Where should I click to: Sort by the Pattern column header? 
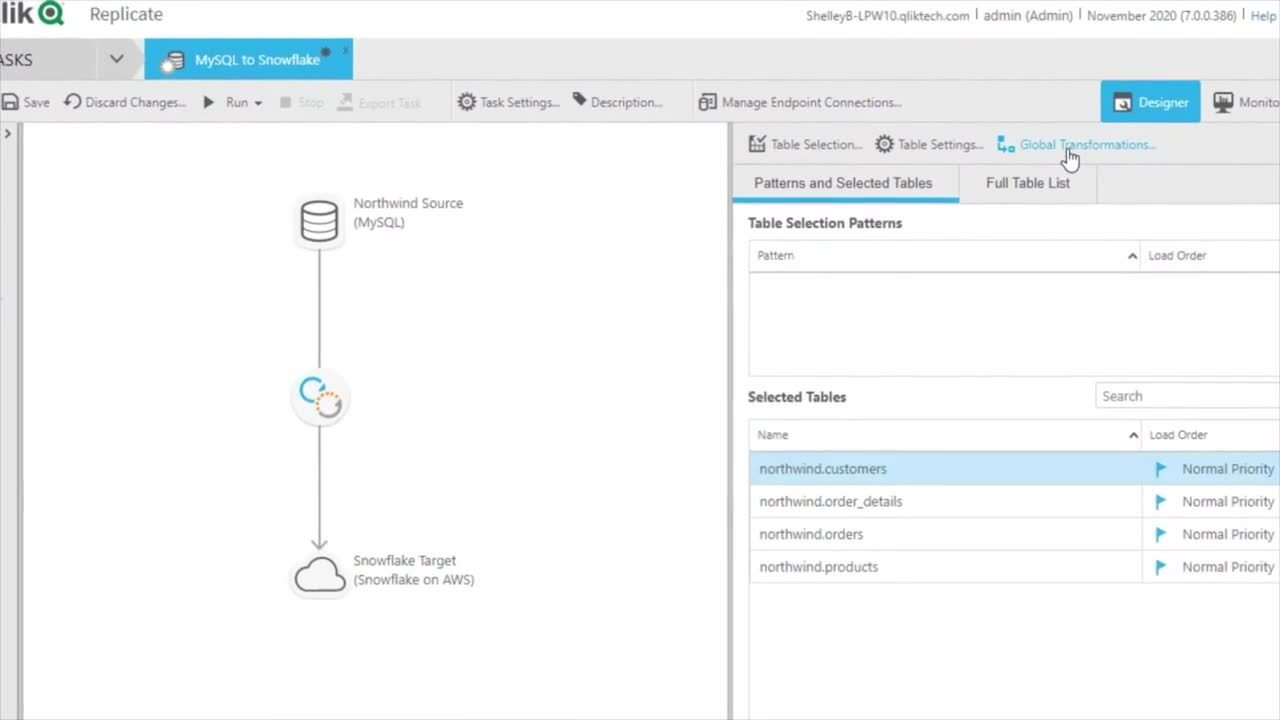(x=944, y=255)
